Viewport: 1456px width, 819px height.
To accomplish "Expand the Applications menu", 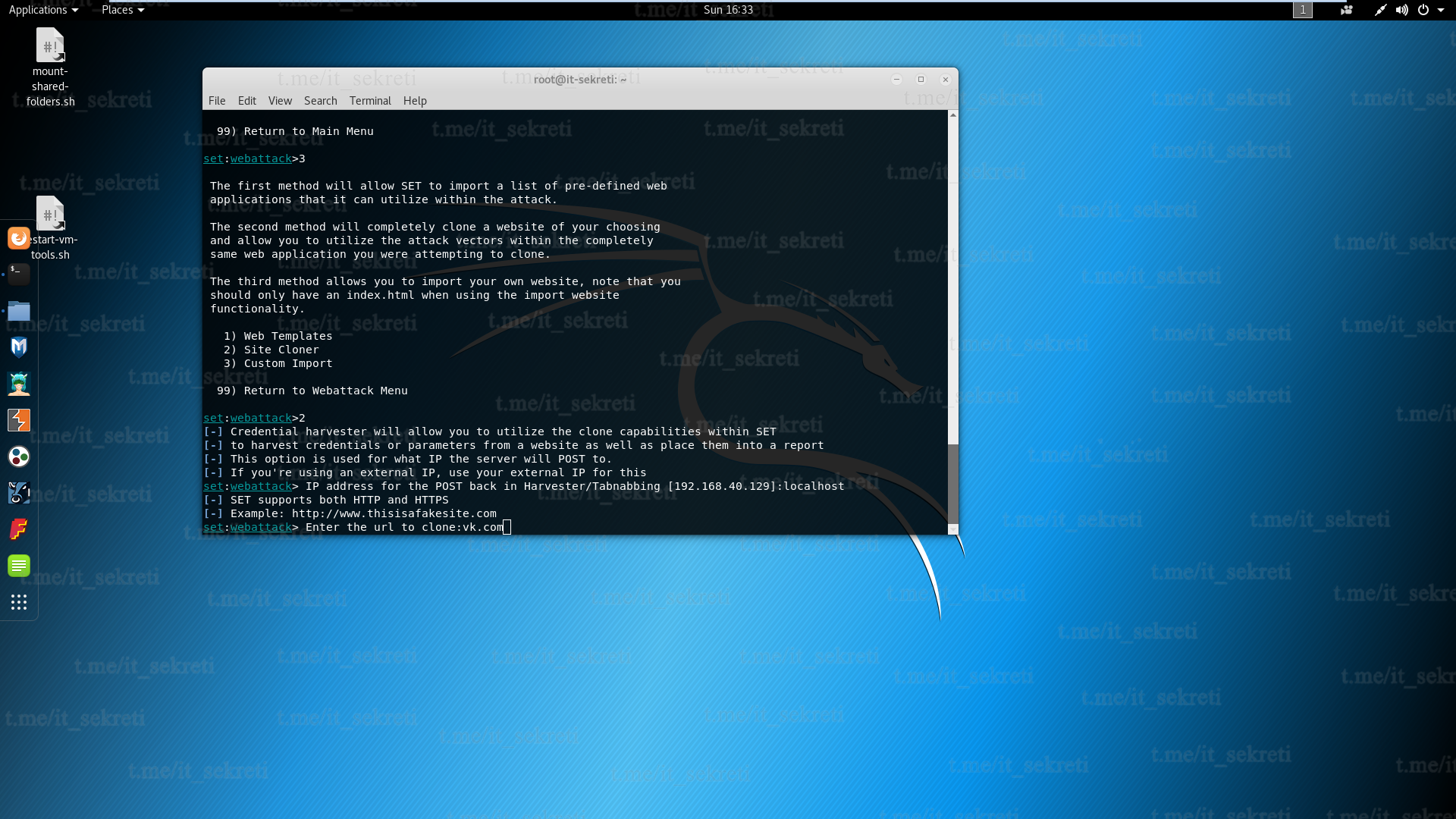I will point(43,10).
